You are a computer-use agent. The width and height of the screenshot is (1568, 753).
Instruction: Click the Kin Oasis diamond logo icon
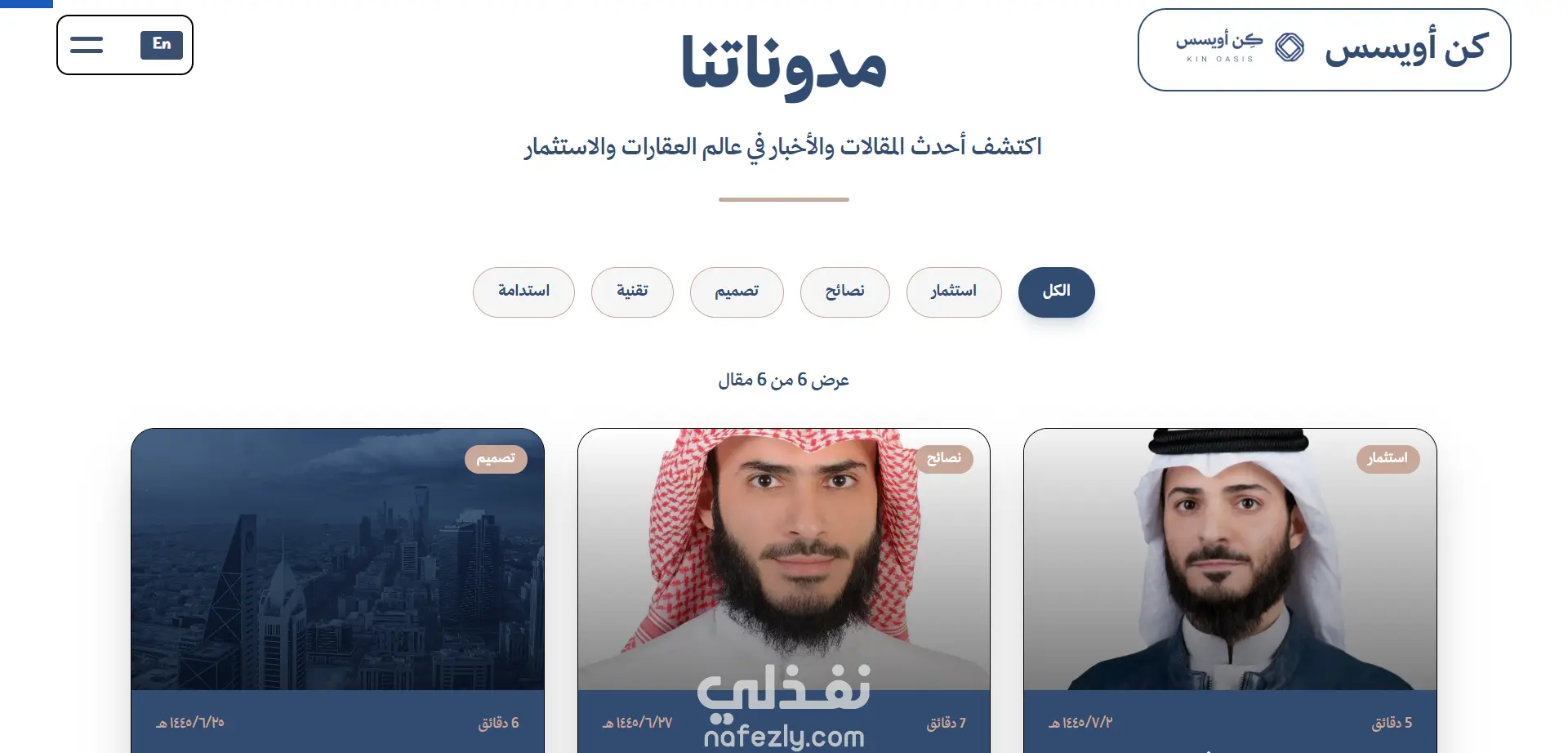1290,47
